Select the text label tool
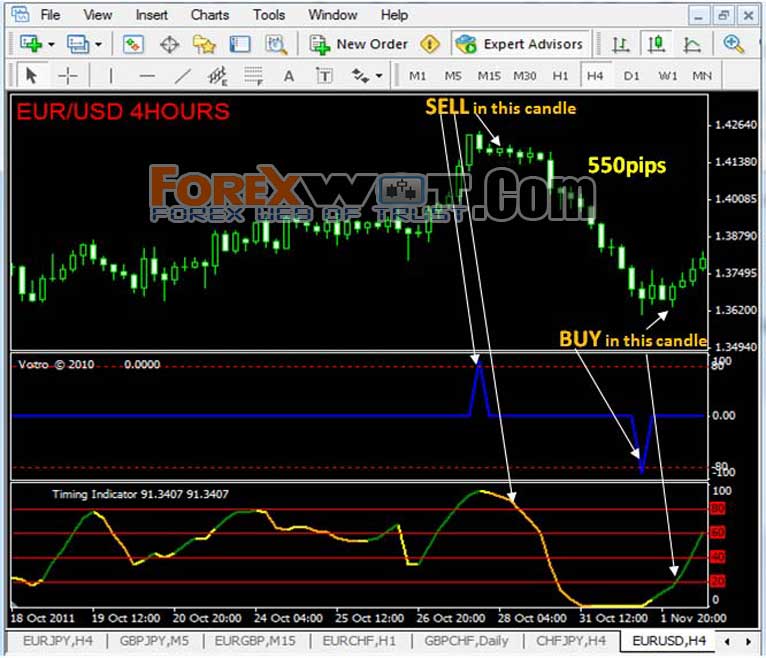The image size is (766, 658). (324, 76)
